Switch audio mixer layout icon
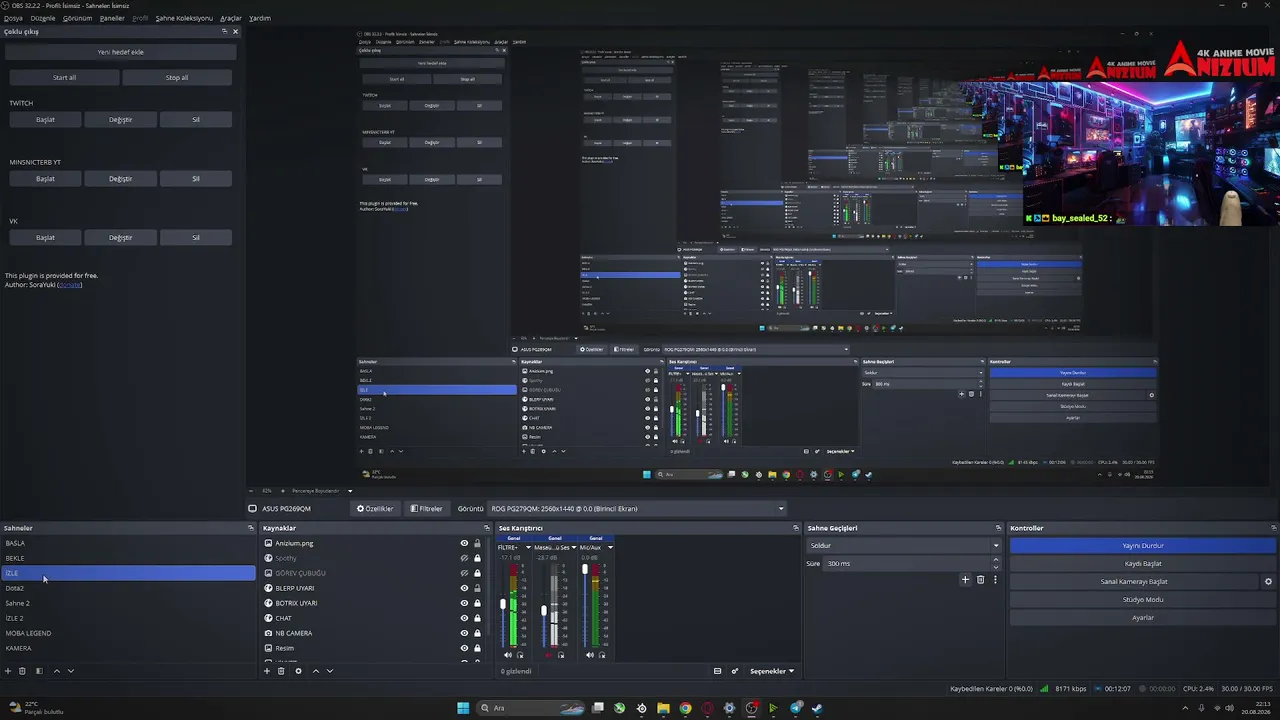This screenshot has width=1280, height=720. pos(717,671)
